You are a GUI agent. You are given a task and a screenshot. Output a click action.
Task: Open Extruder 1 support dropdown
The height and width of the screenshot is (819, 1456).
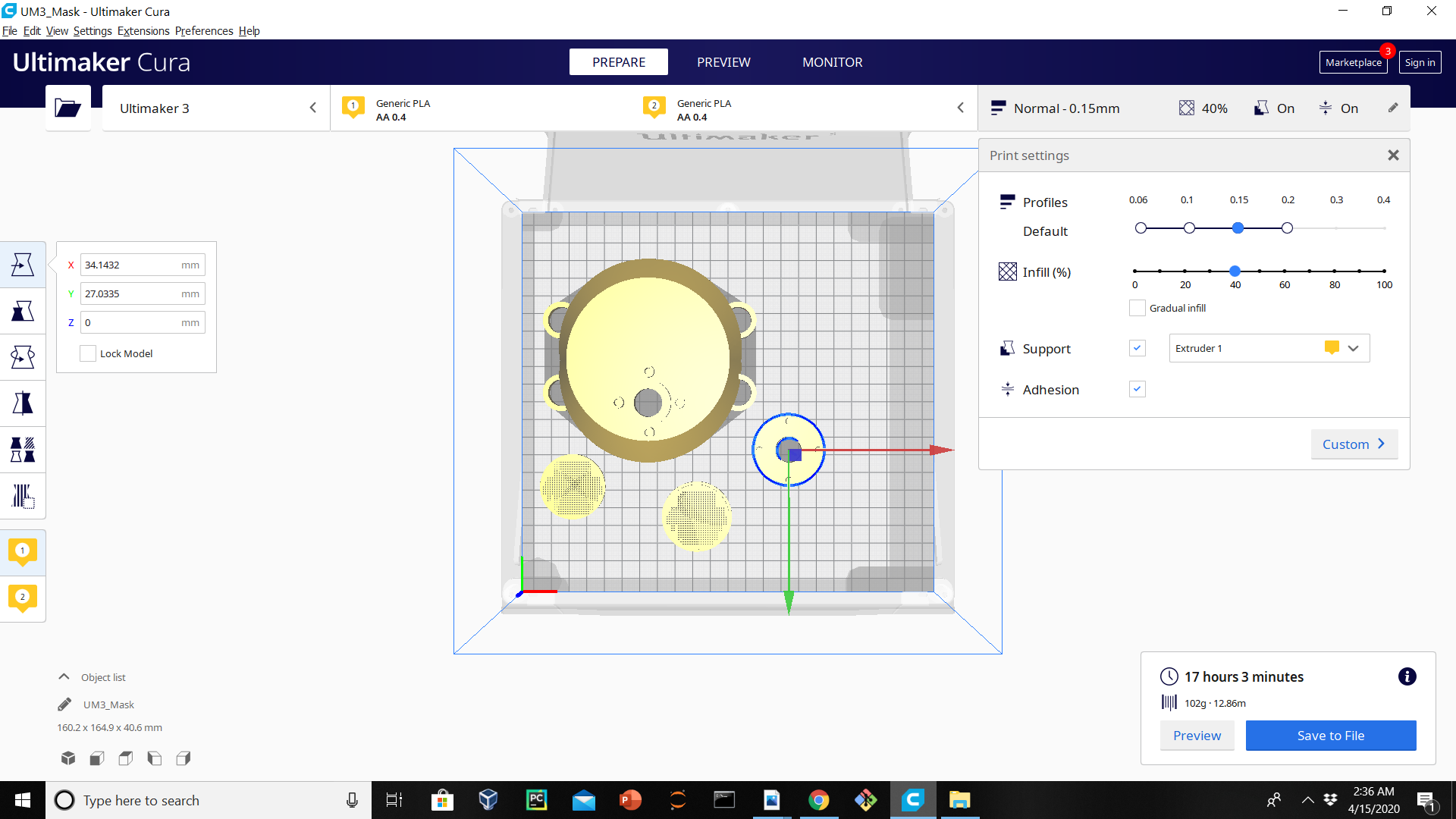coord(1269,348)
